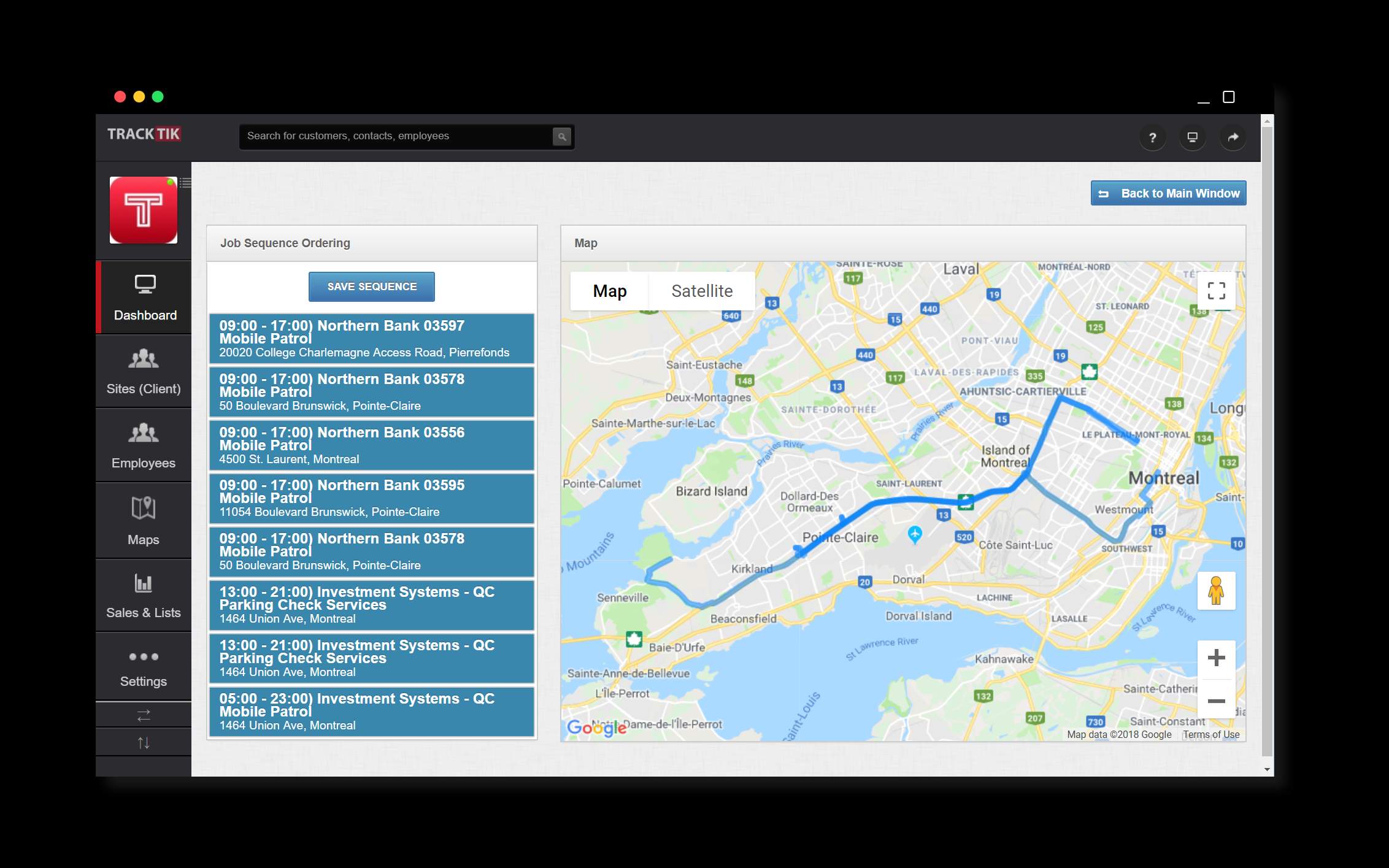Select Northern Bank 03556 Mobile Patrol job
The image size is (1389, 868).
coord(371,445)
